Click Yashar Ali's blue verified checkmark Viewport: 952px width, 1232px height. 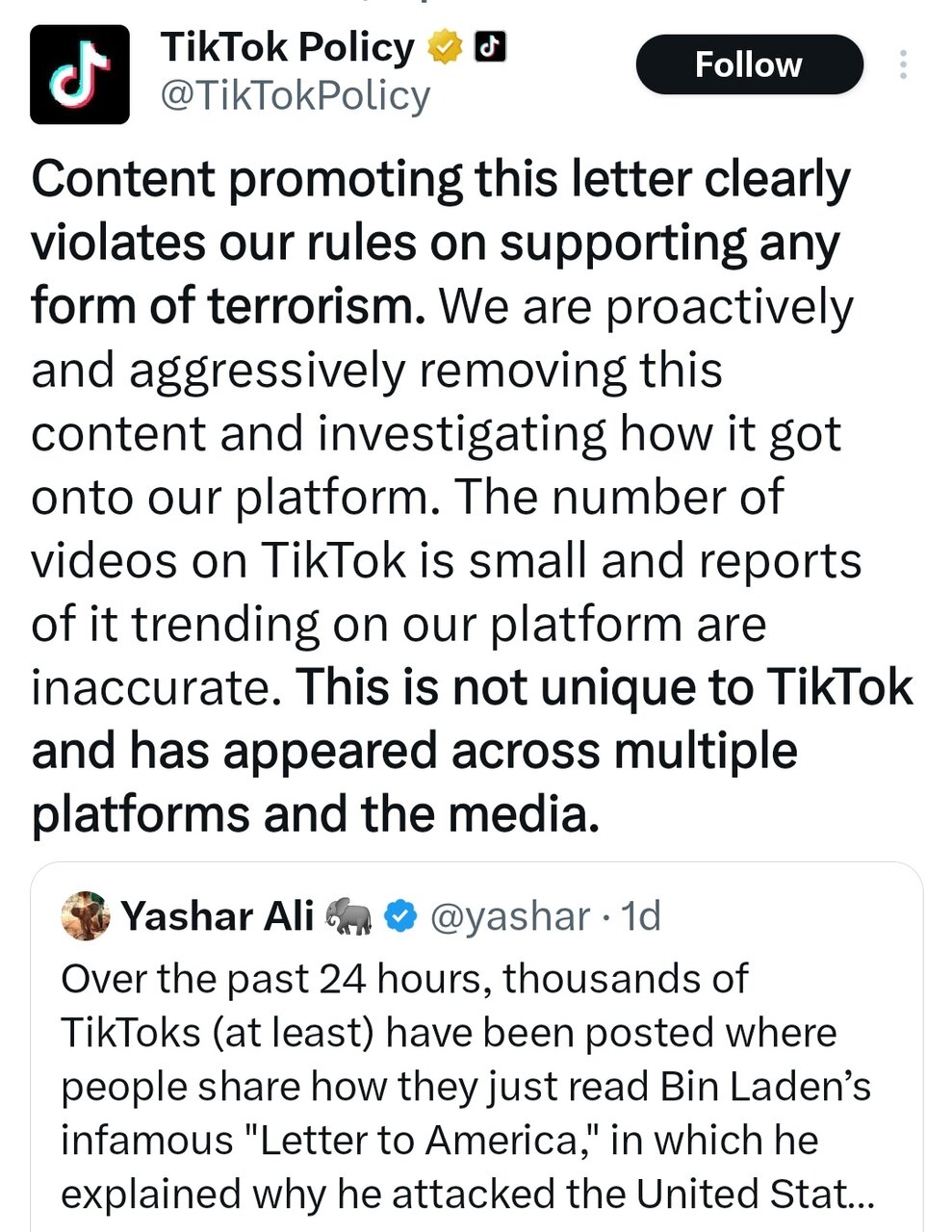pos(399,916)
